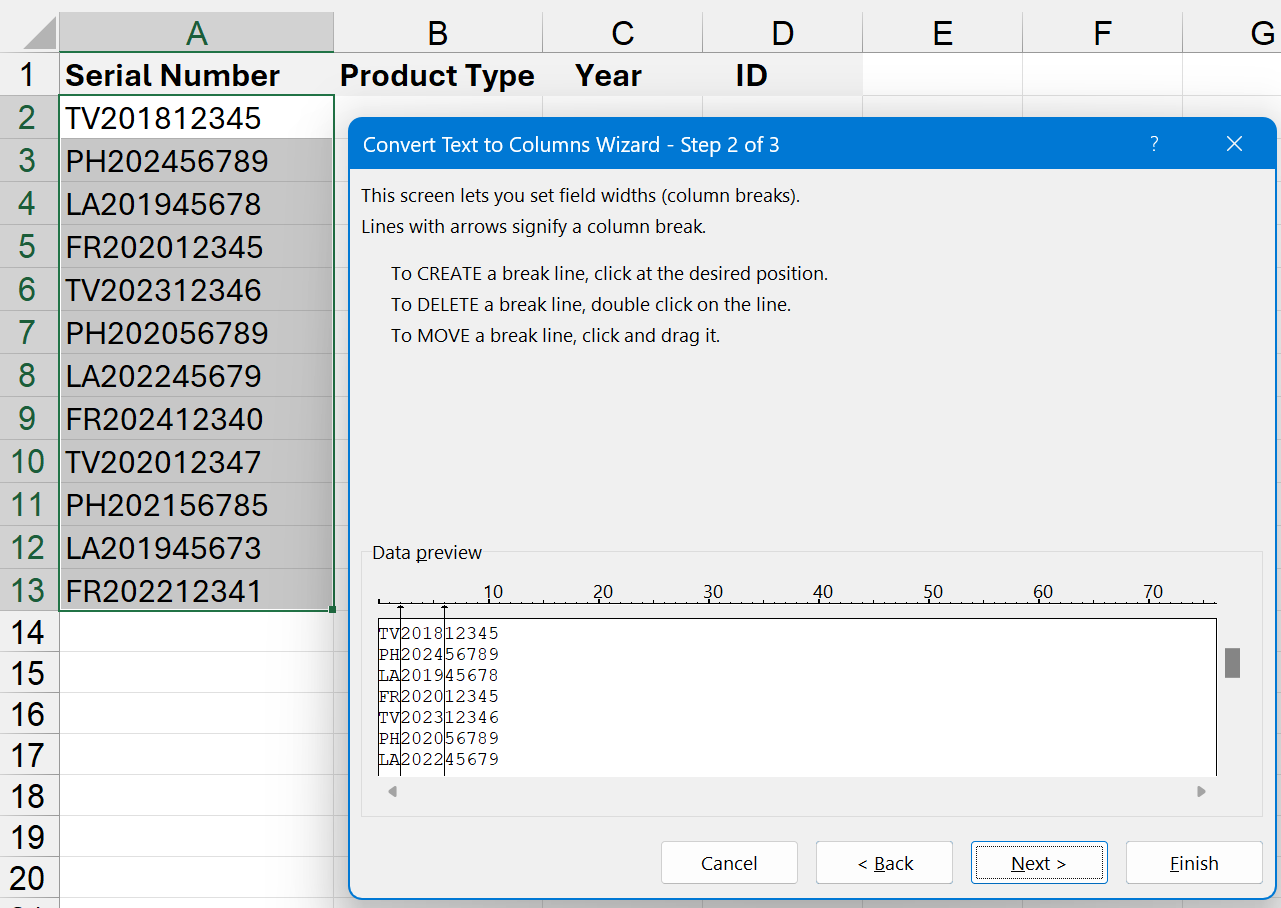Click the left arrow of the preview scrollbar
1281x908 pixels.
[392, 791]
